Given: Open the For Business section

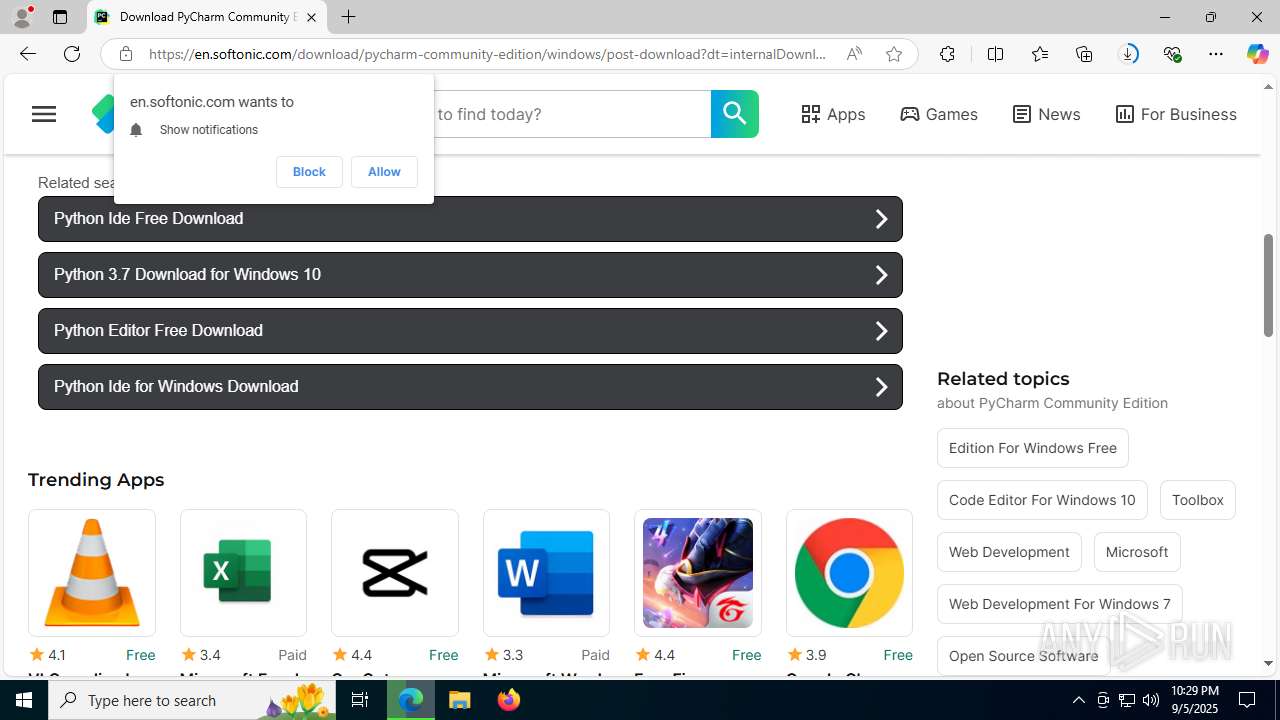Looking at the screenshot, I should pos(1176,114).
